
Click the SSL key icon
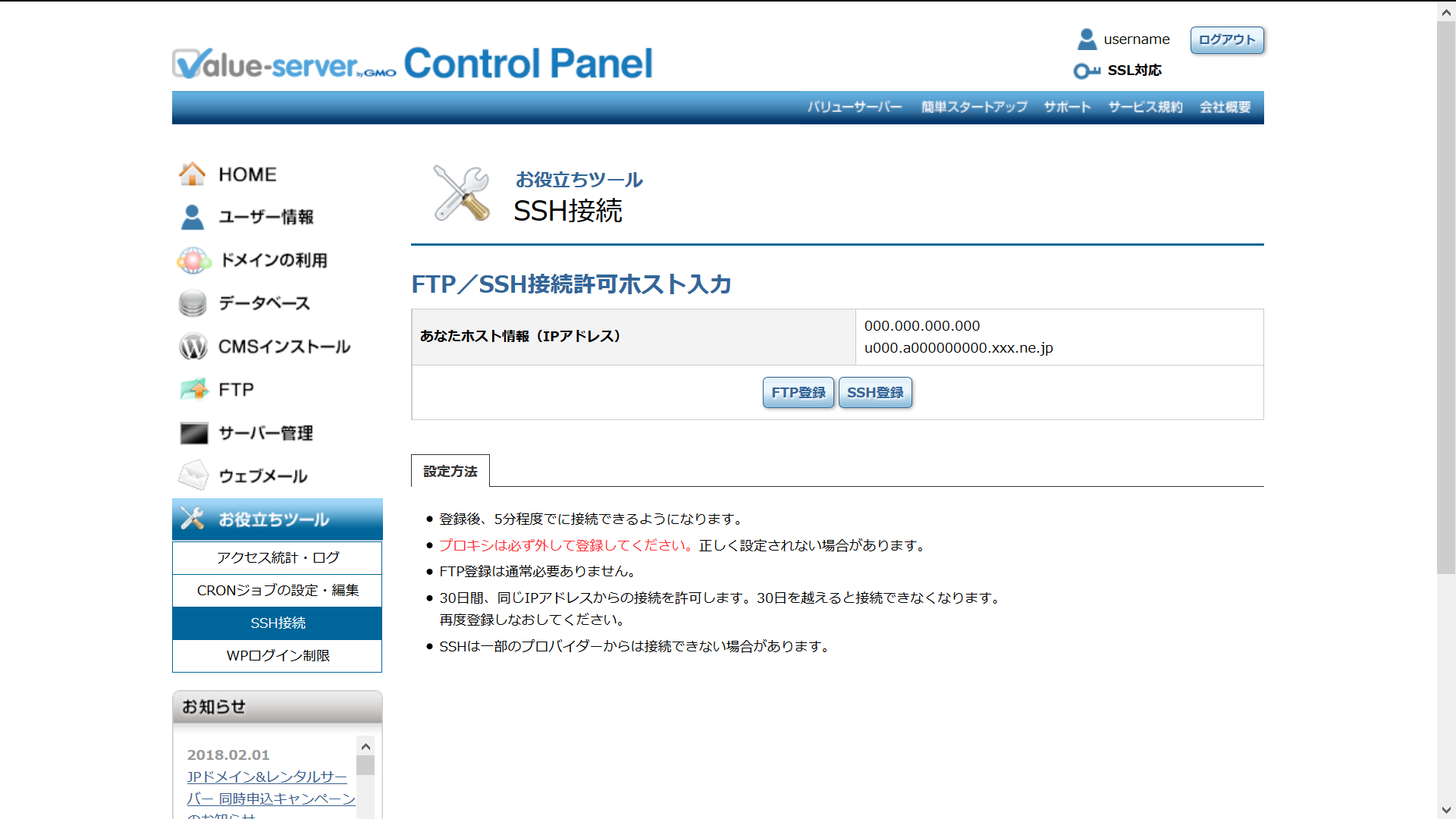click(1086, 71)
